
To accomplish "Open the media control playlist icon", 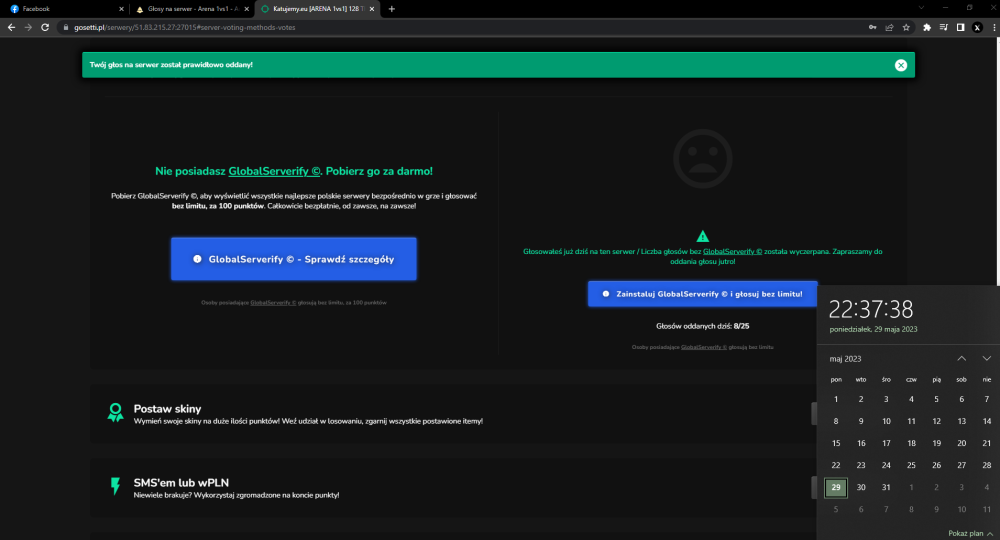I will [944, 27].
